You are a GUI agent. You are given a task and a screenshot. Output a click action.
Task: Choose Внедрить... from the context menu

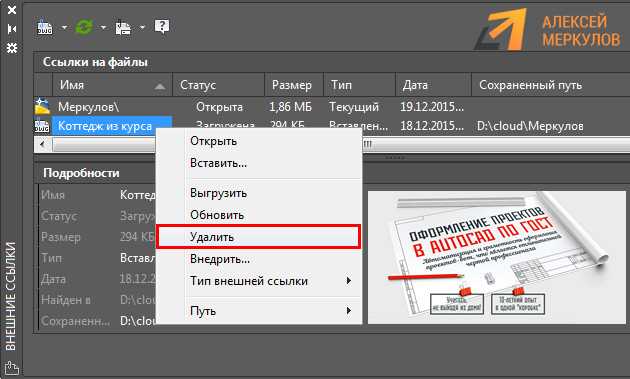coord(259,259)
